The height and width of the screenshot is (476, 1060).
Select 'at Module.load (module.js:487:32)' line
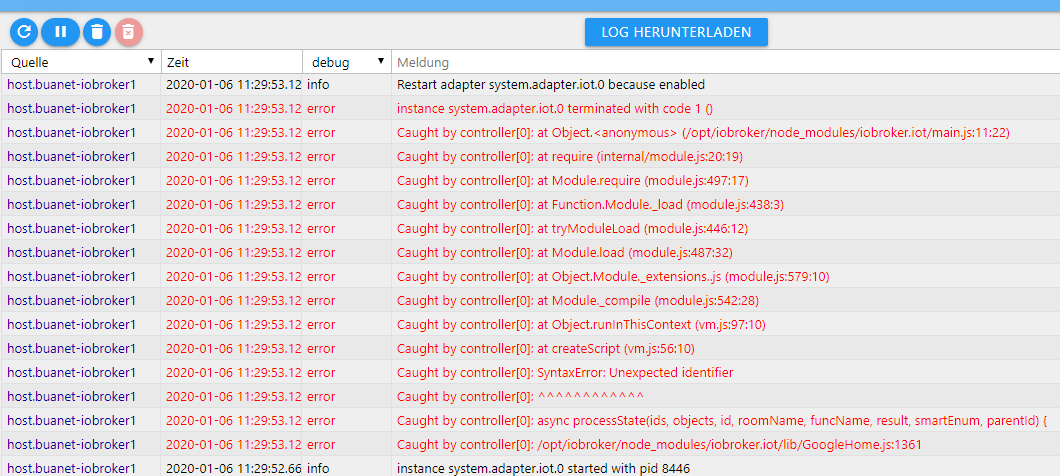[564, 252]
